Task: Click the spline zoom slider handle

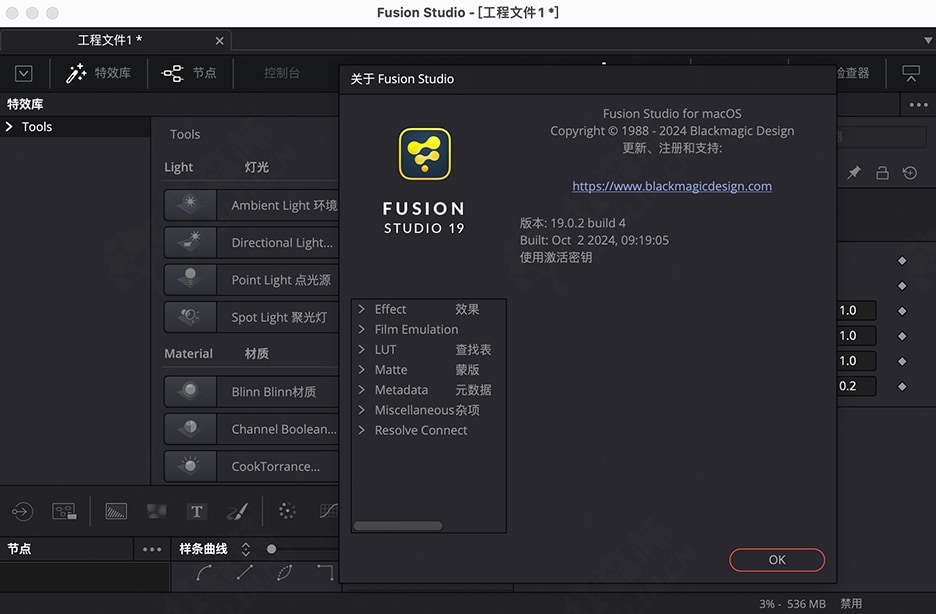Action: (x=271, y=549)
